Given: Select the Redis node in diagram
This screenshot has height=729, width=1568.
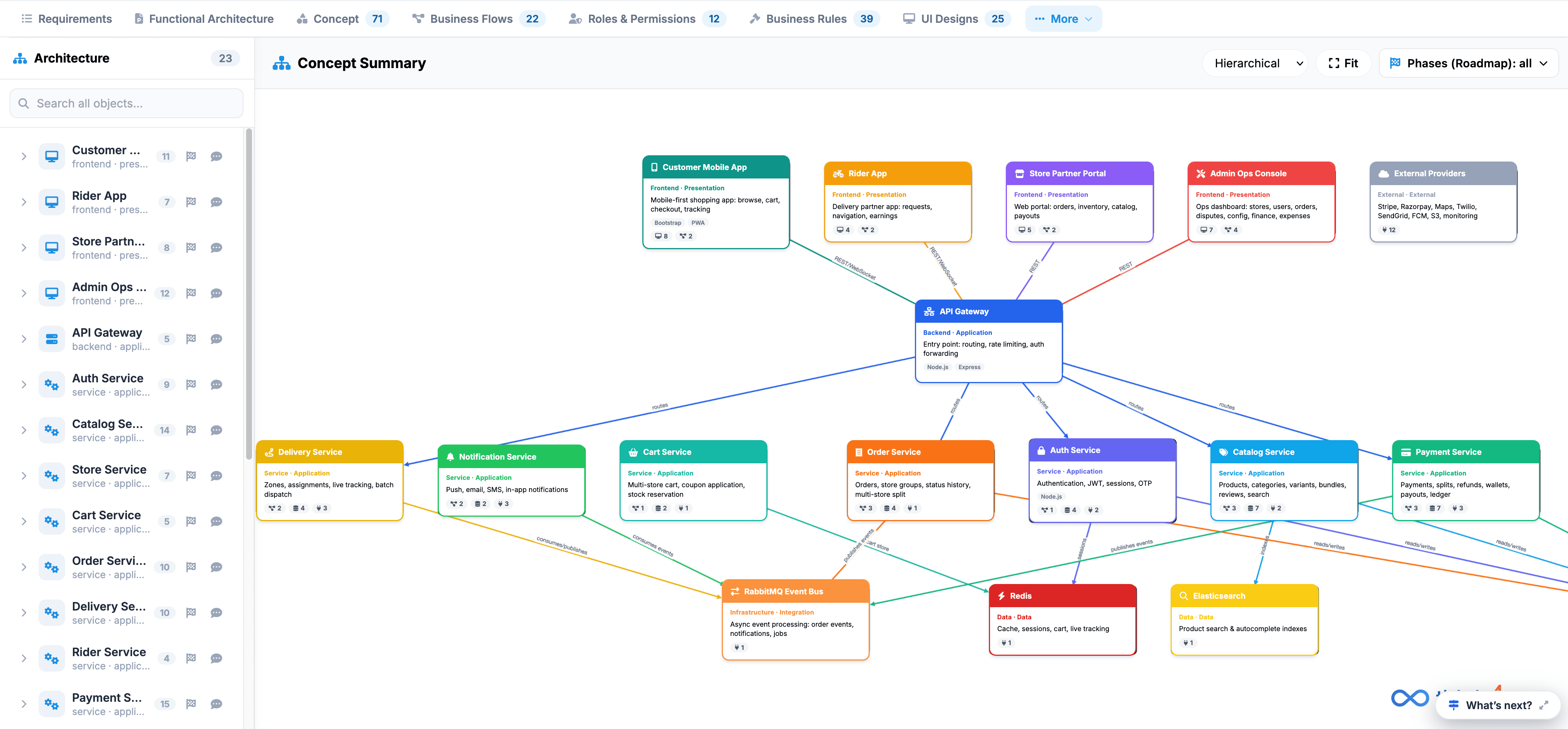Looking at the screenshot, I should coord(1063,619).
